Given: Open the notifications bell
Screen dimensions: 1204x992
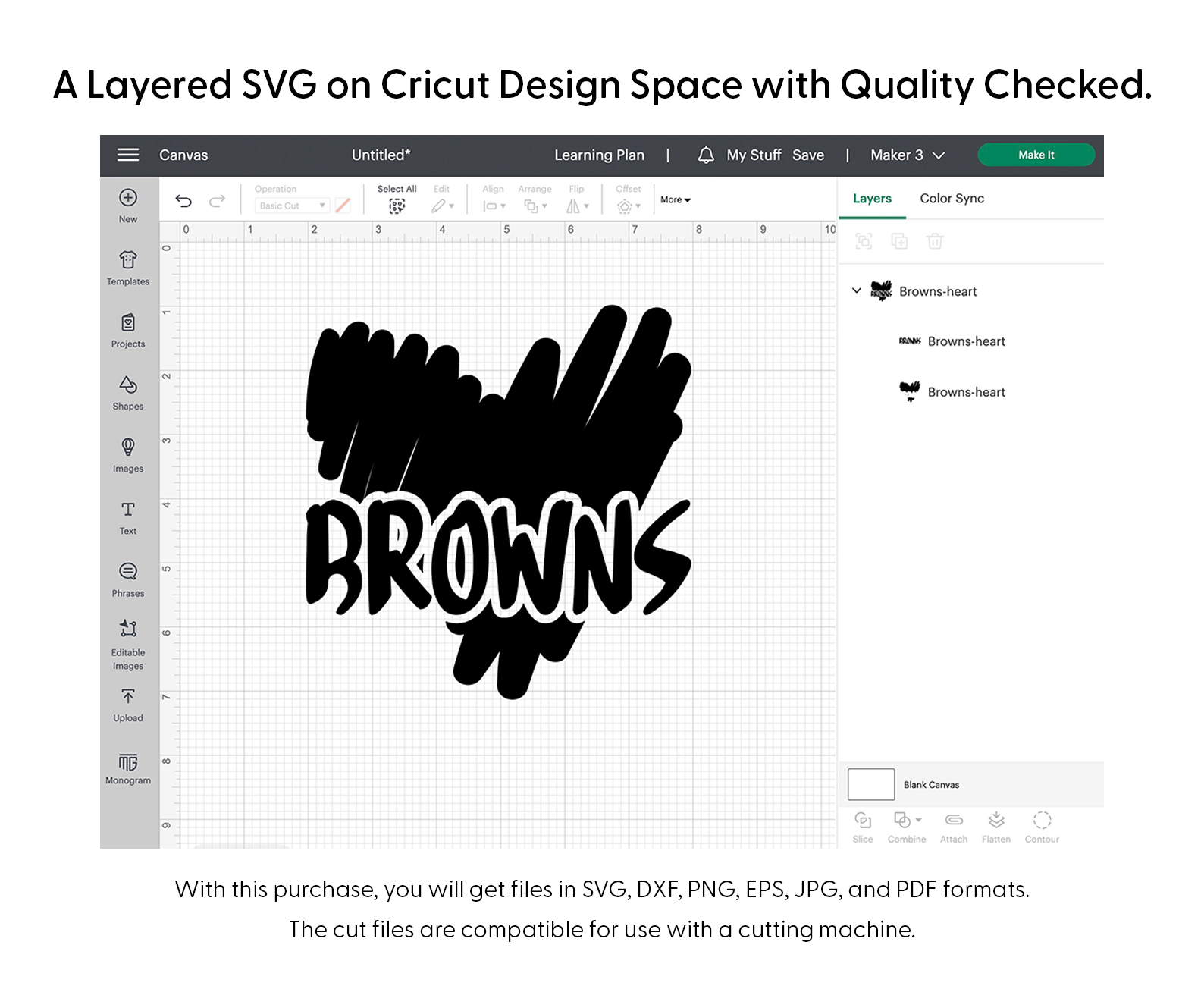Looking at the screenshot, I should (x=706, y=155).
